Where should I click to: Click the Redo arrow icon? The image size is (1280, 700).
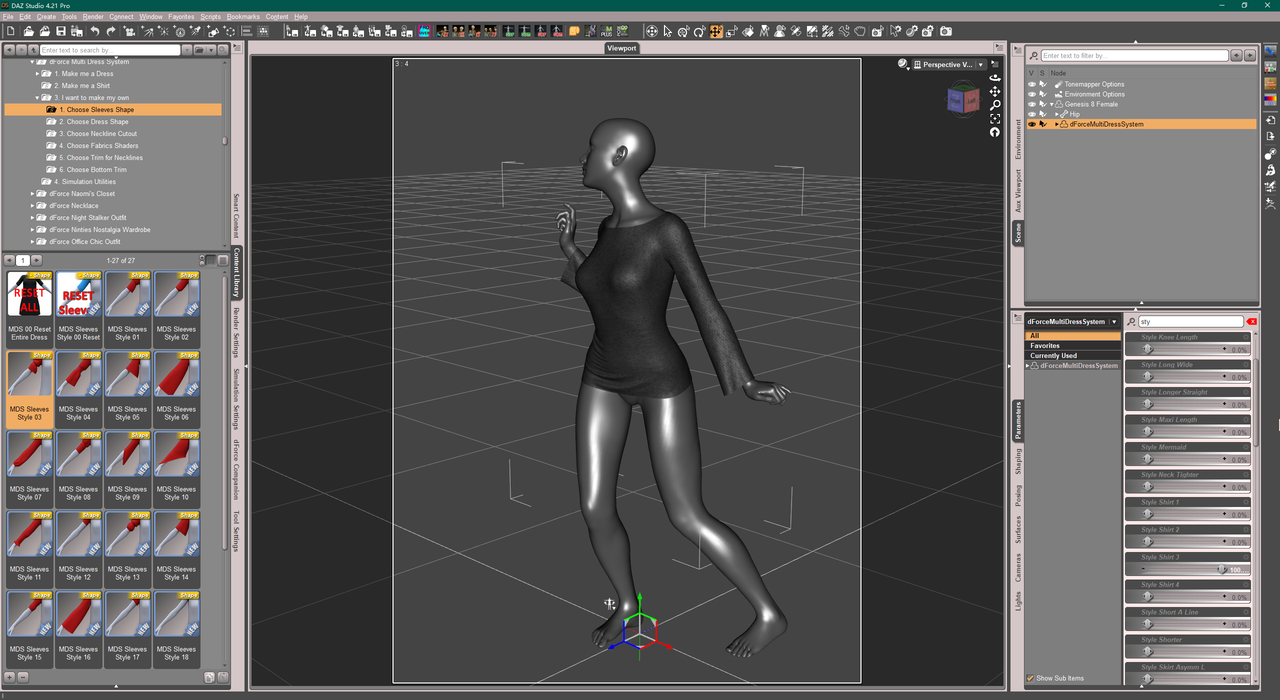(x=111, y=32)
